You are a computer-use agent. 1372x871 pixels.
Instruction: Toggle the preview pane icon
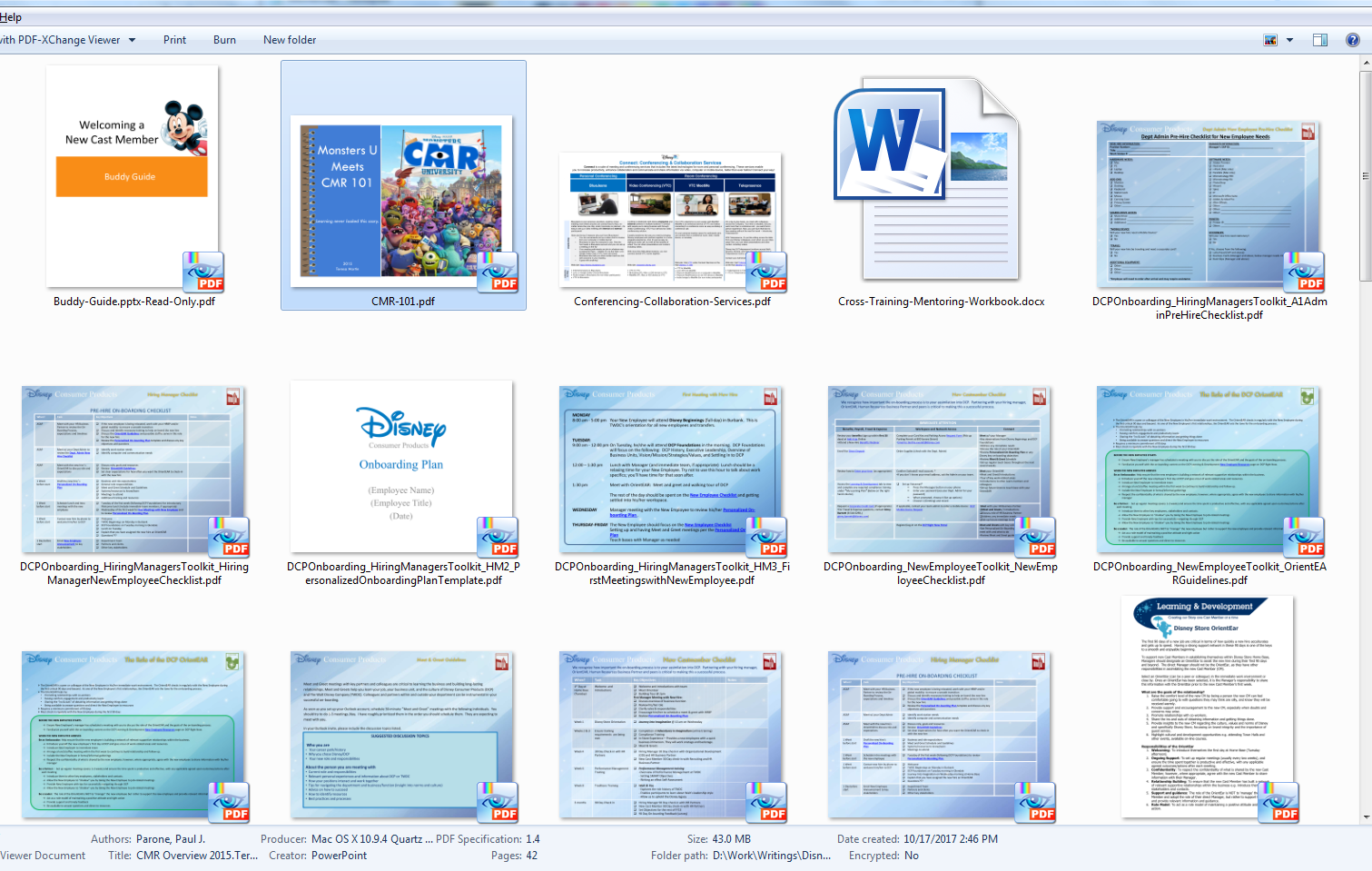click(x=1320, y=40)
